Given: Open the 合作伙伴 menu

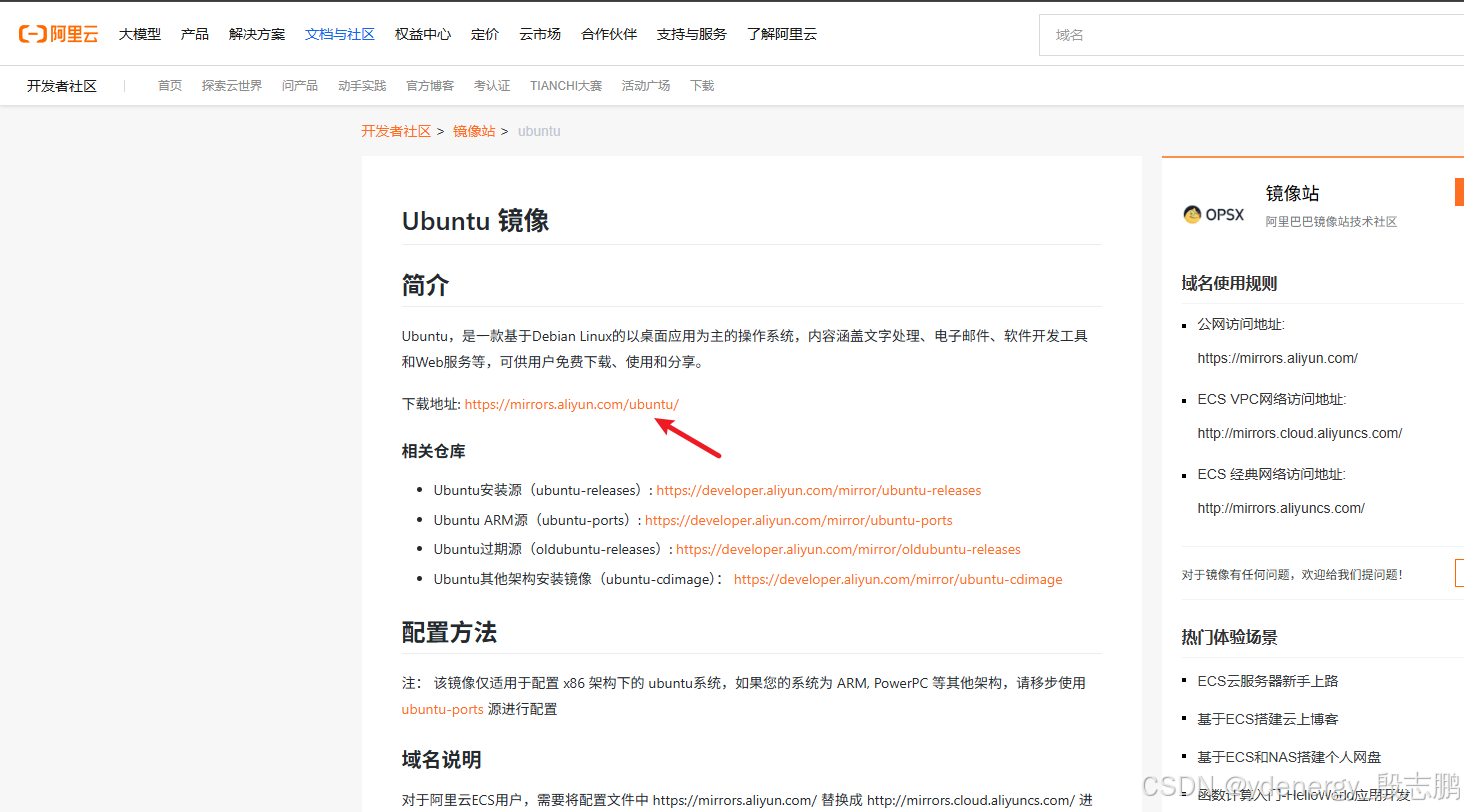Looking at the screenshot, I should pos(609,34).
